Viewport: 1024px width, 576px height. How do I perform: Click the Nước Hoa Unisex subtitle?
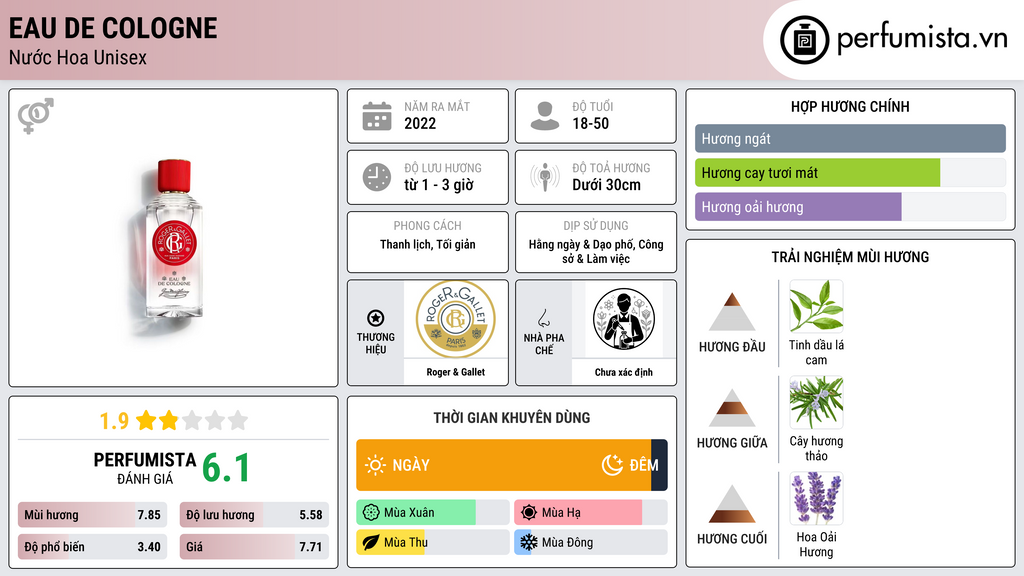point(78,57)
